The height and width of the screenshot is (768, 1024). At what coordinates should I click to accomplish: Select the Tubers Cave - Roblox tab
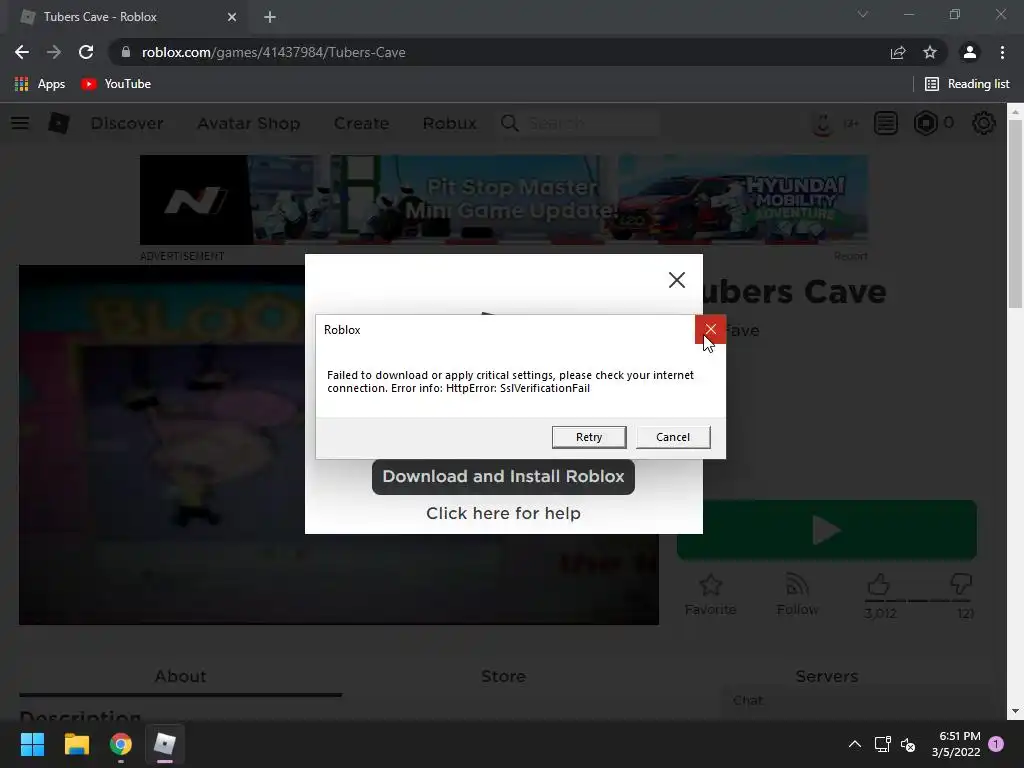click(124, 17)
